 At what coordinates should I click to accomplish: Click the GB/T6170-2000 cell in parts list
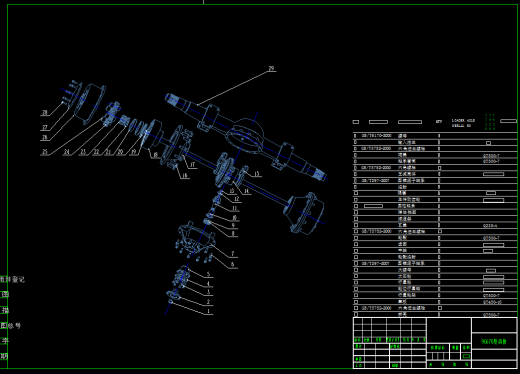376,136
